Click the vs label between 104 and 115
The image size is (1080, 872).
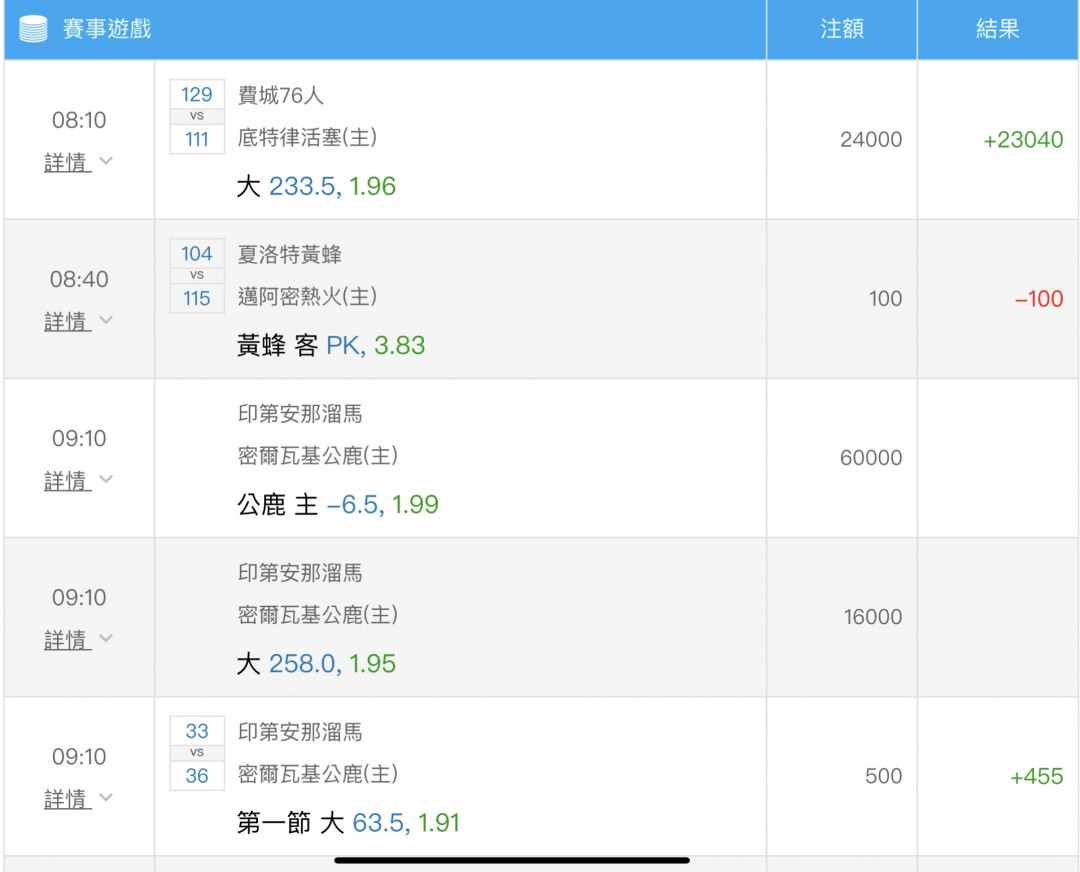[197, 276]
